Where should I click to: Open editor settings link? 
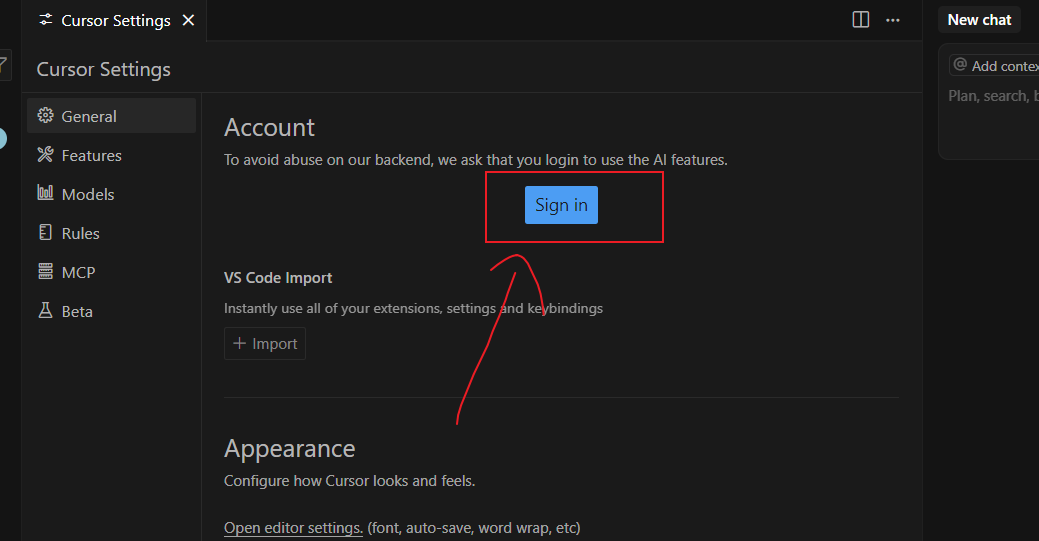click(294, 528)
